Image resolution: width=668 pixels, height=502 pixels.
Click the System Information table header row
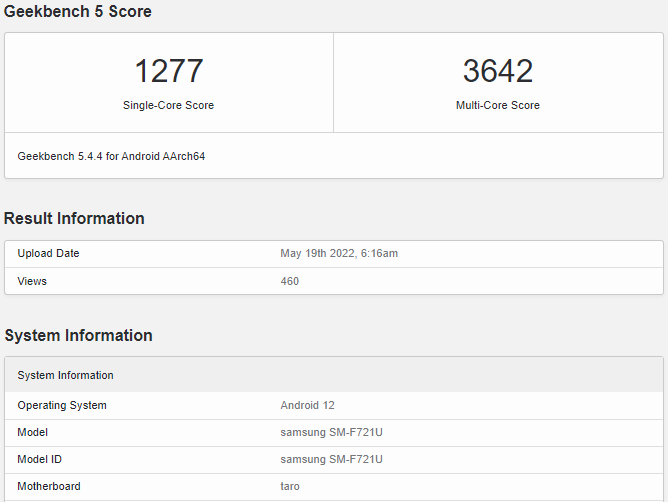point(65,375)
